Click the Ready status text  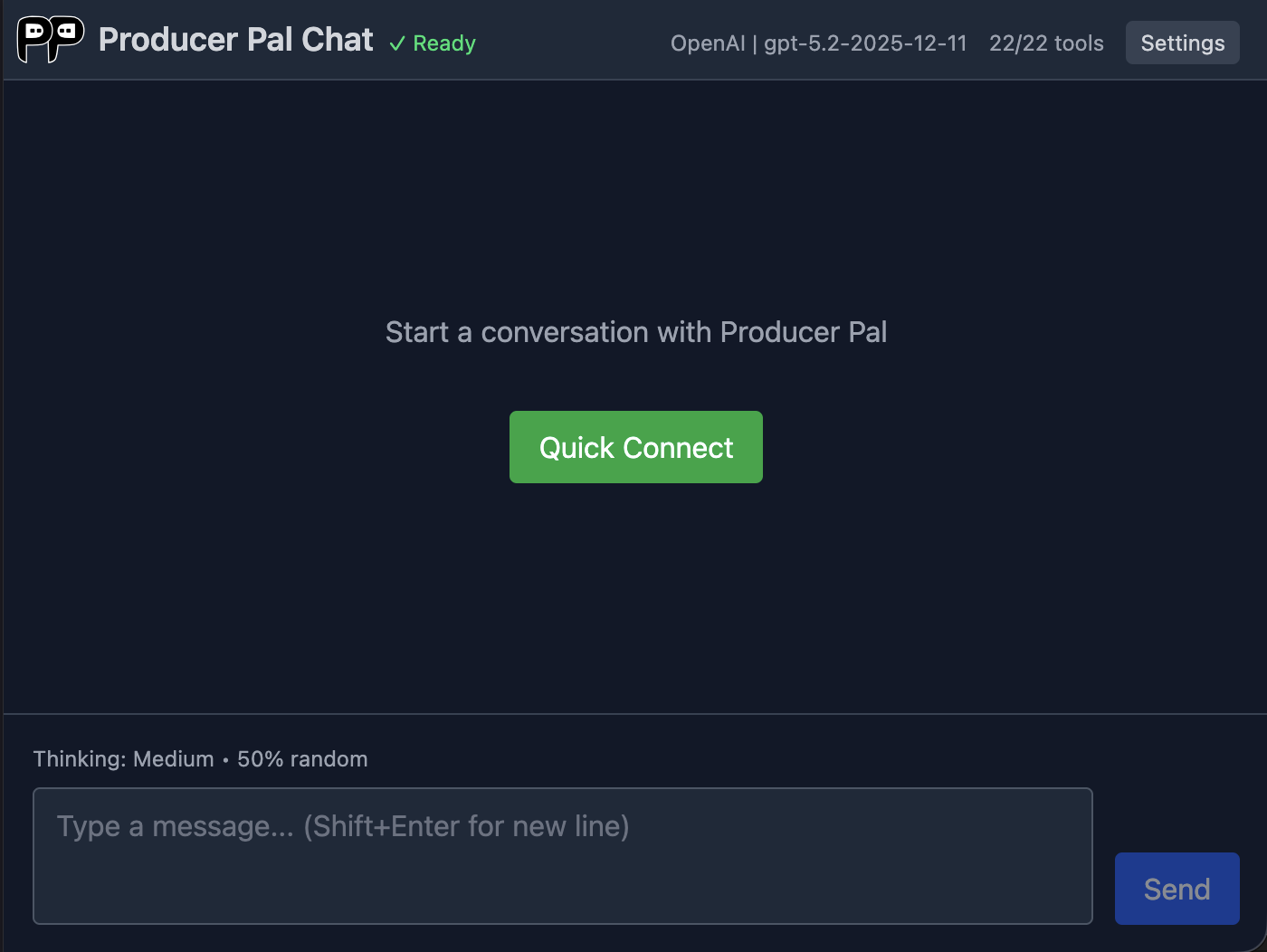[x=443, y=43]
